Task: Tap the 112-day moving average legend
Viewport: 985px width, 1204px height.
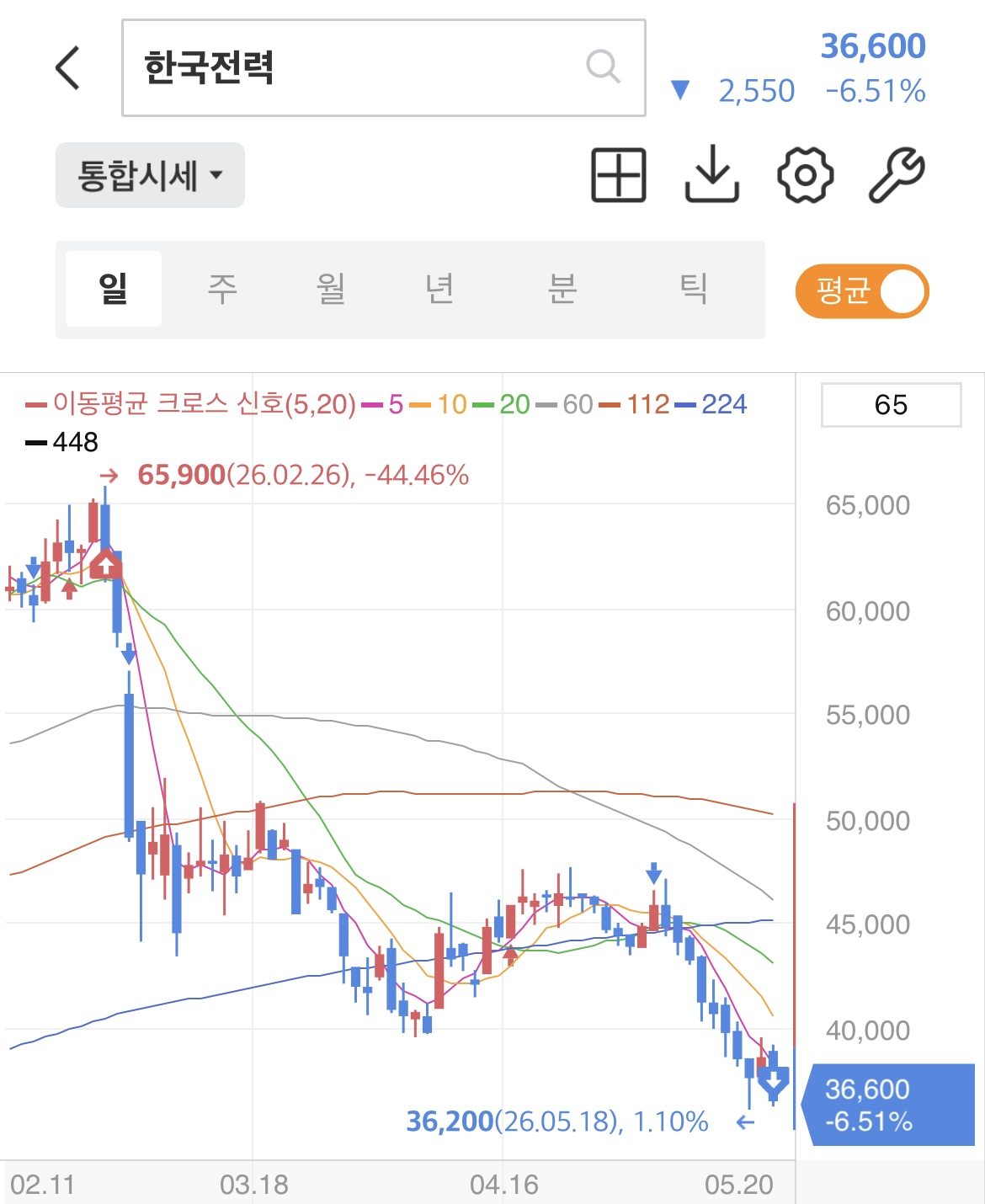Action: pos(634,404)
